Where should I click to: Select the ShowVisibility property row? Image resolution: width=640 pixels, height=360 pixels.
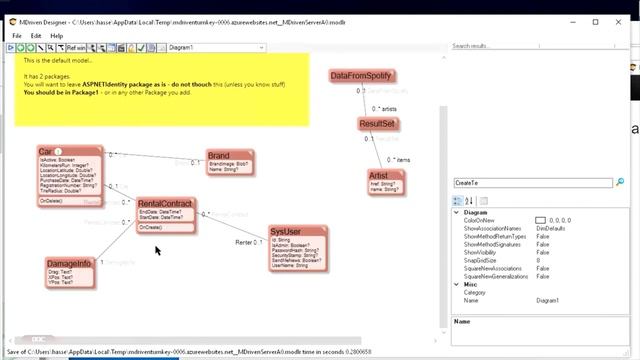pos(540,252)
